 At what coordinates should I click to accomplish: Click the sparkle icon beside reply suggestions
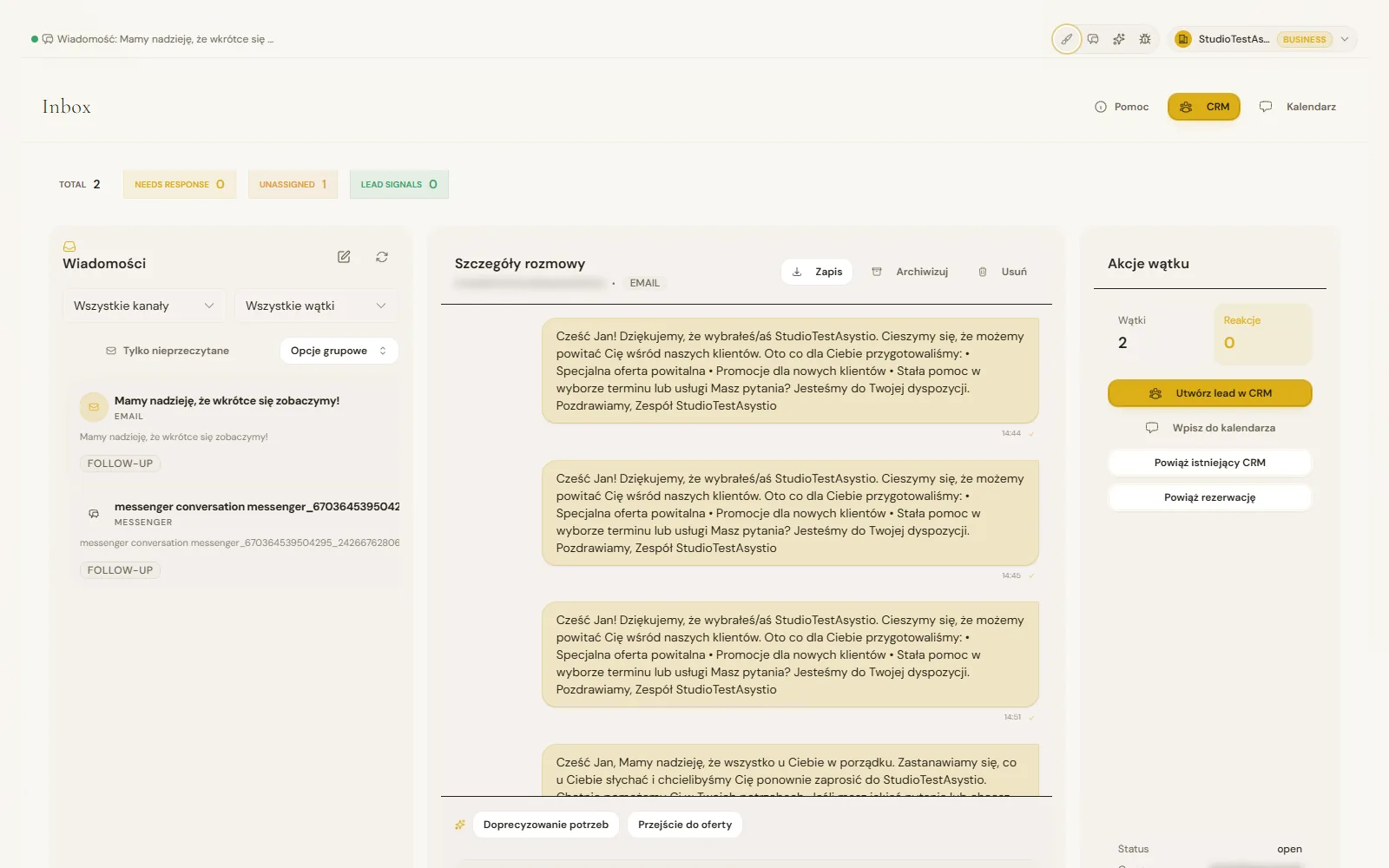(460, 825)
